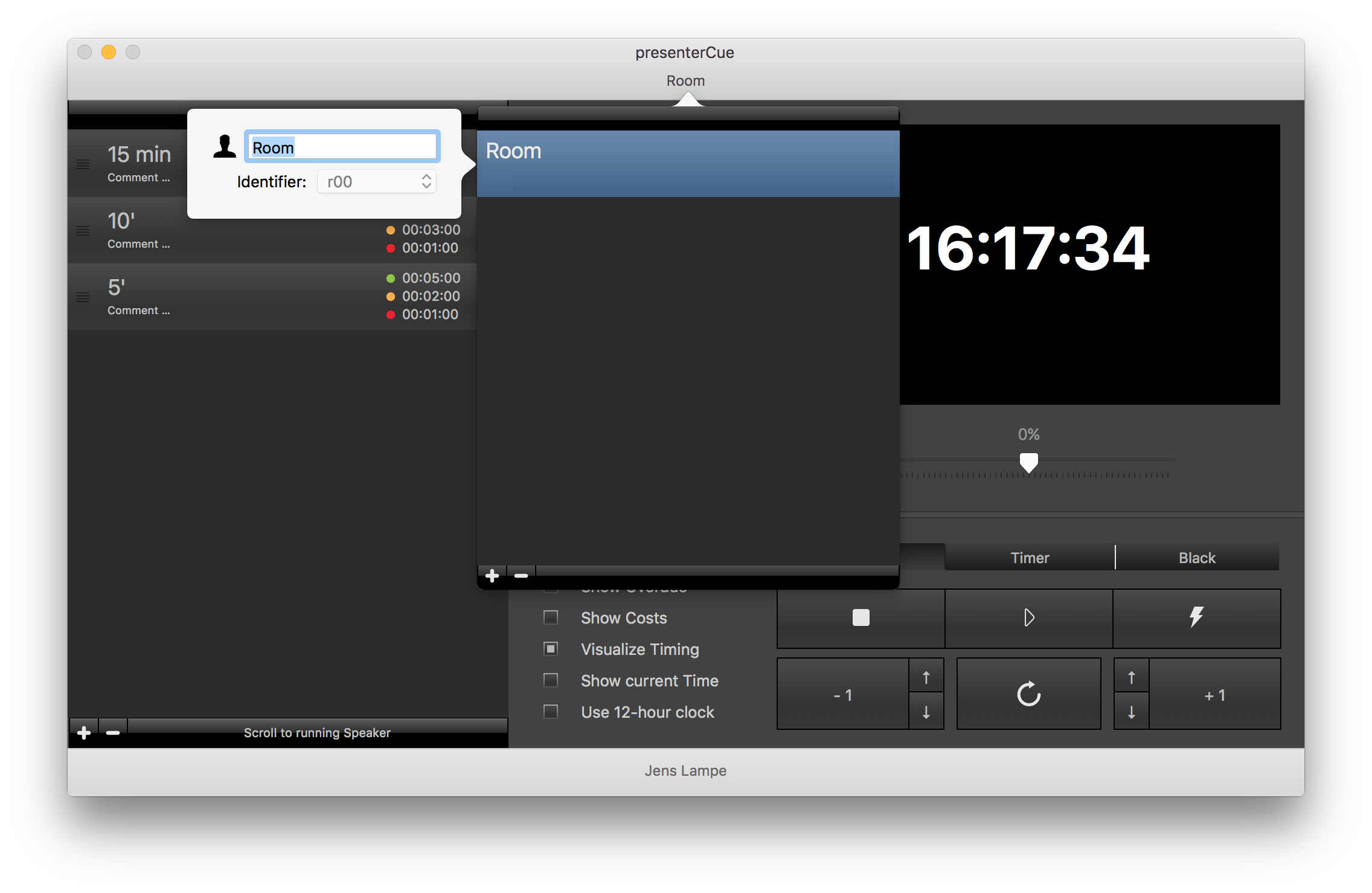The height and width of the screenshot is (893, 1372).
Task: Click down arrow next to plus 1
Action: (x=1132, y=712)
